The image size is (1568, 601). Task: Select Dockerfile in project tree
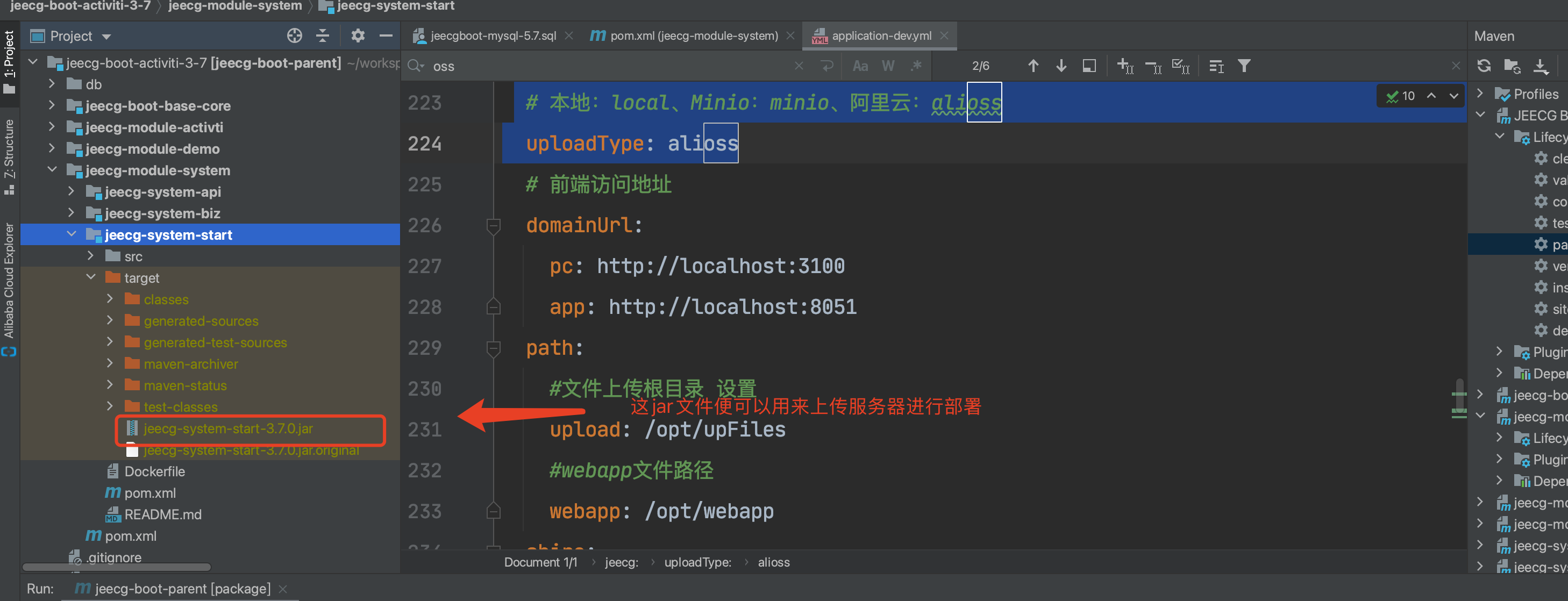tap(155, 471)
